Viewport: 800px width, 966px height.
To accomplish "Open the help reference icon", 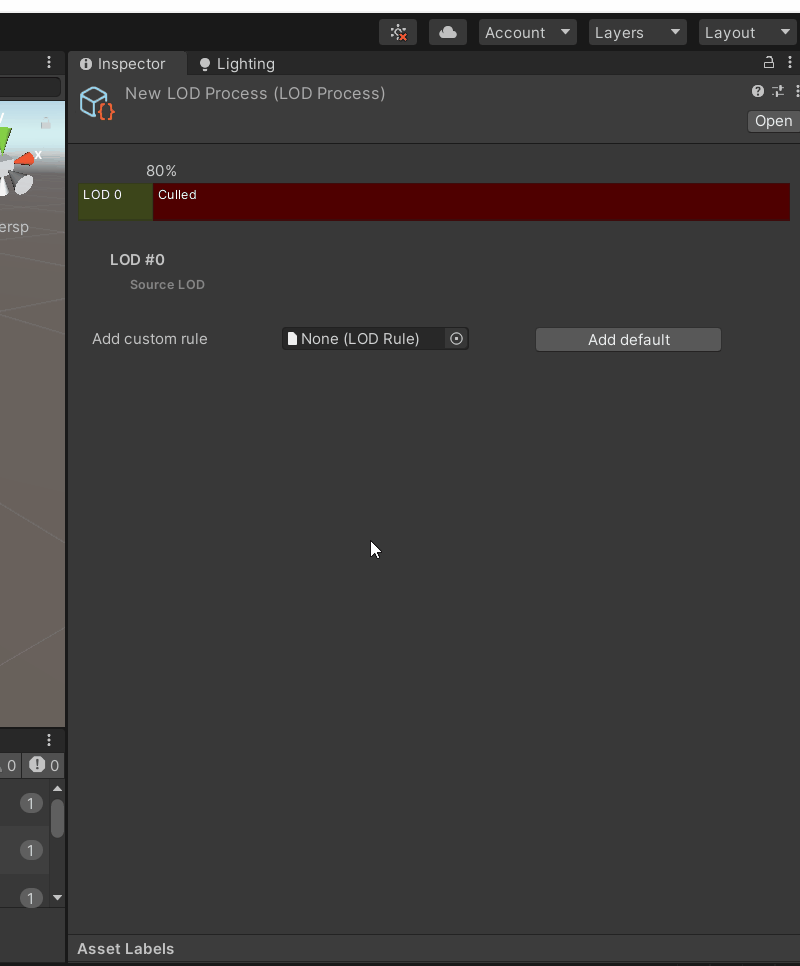I will (757, 91).
